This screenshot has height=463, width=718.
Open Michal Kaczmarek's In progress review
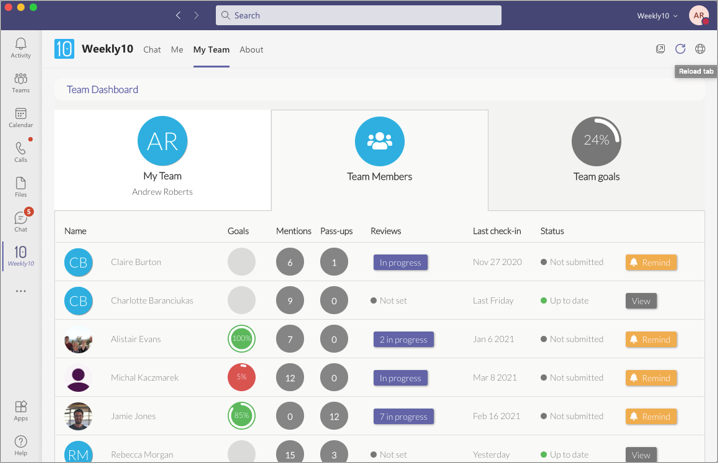[400, 378]
